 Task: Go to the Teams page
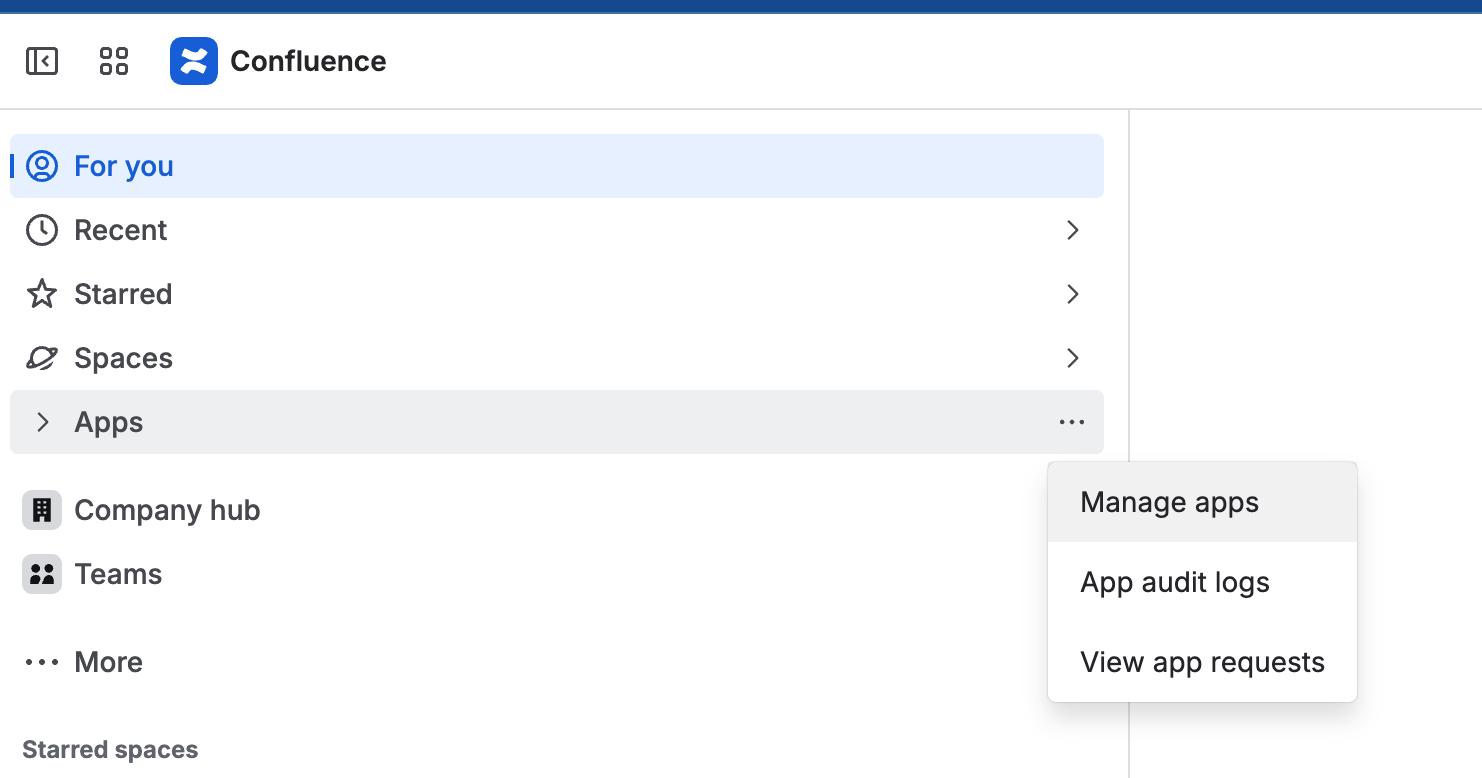click(x=118, y=574)
